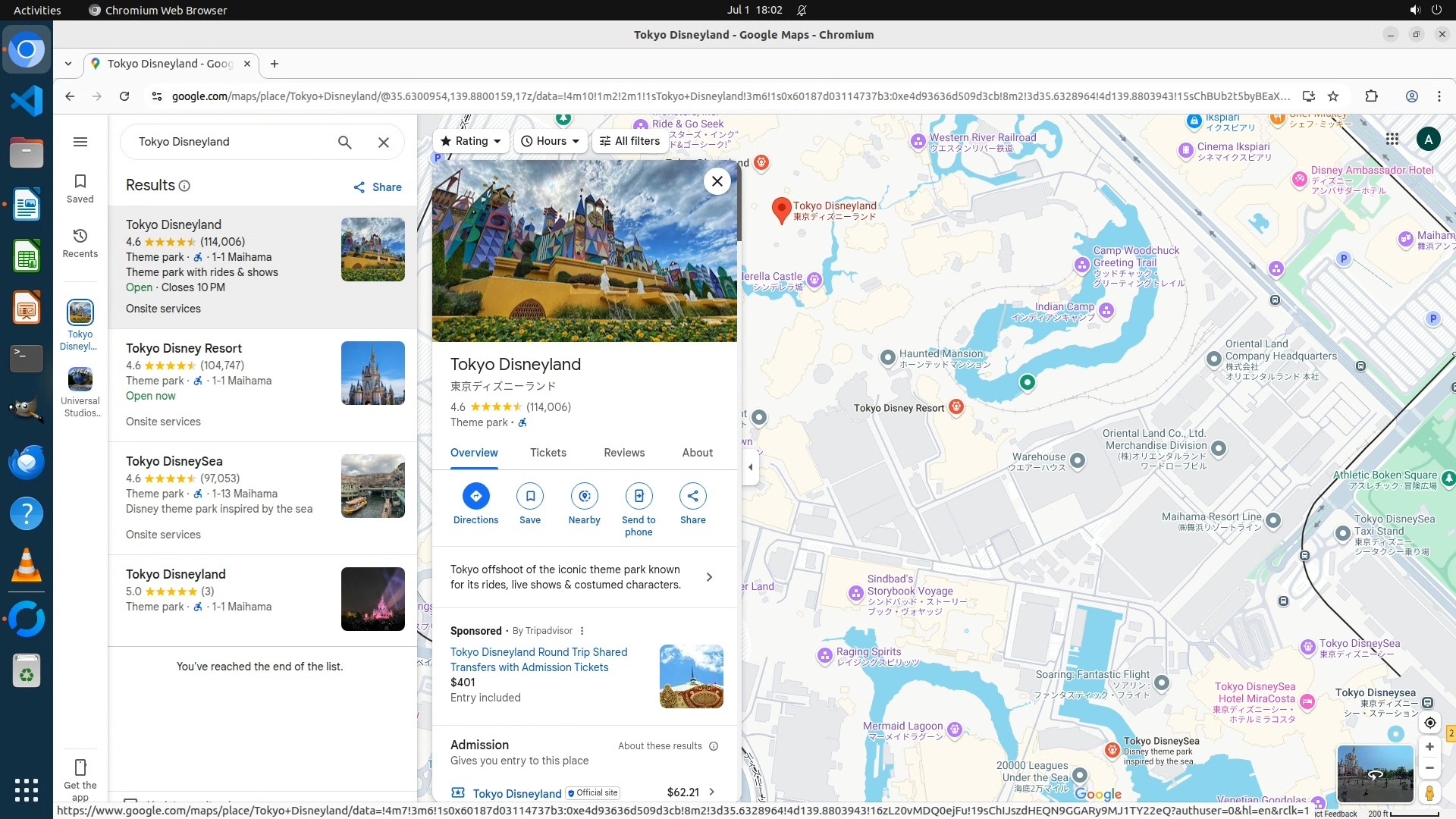Open the Hours filter dropdown
The width and height of the screenshot is (1456, 819).
pyautogui.click(x=551, y=141)
